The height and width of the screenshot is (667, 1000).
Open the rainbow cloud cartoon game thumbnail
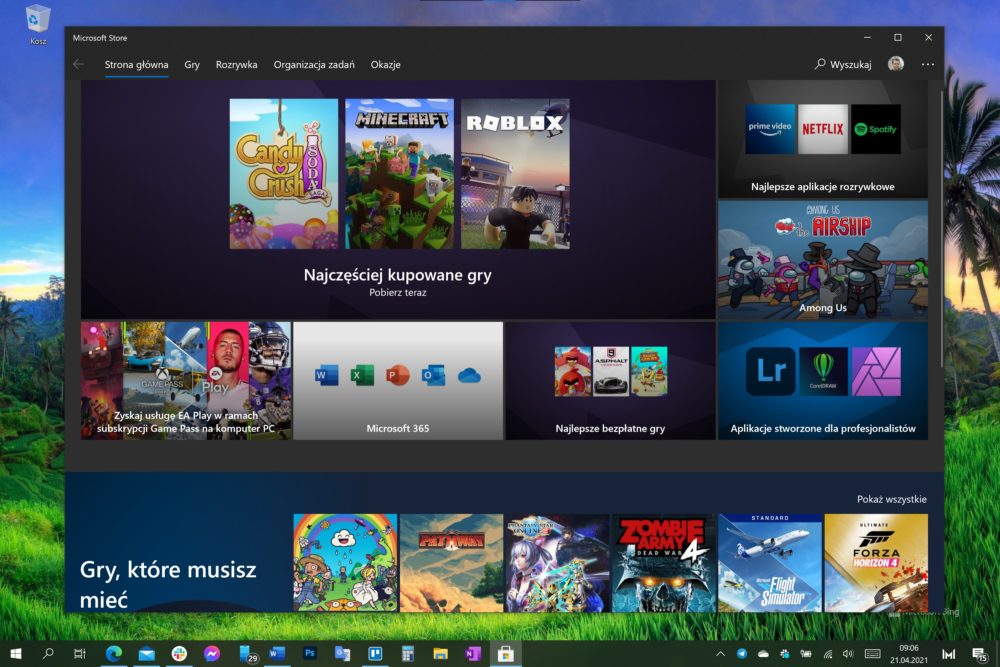[345, 563]
